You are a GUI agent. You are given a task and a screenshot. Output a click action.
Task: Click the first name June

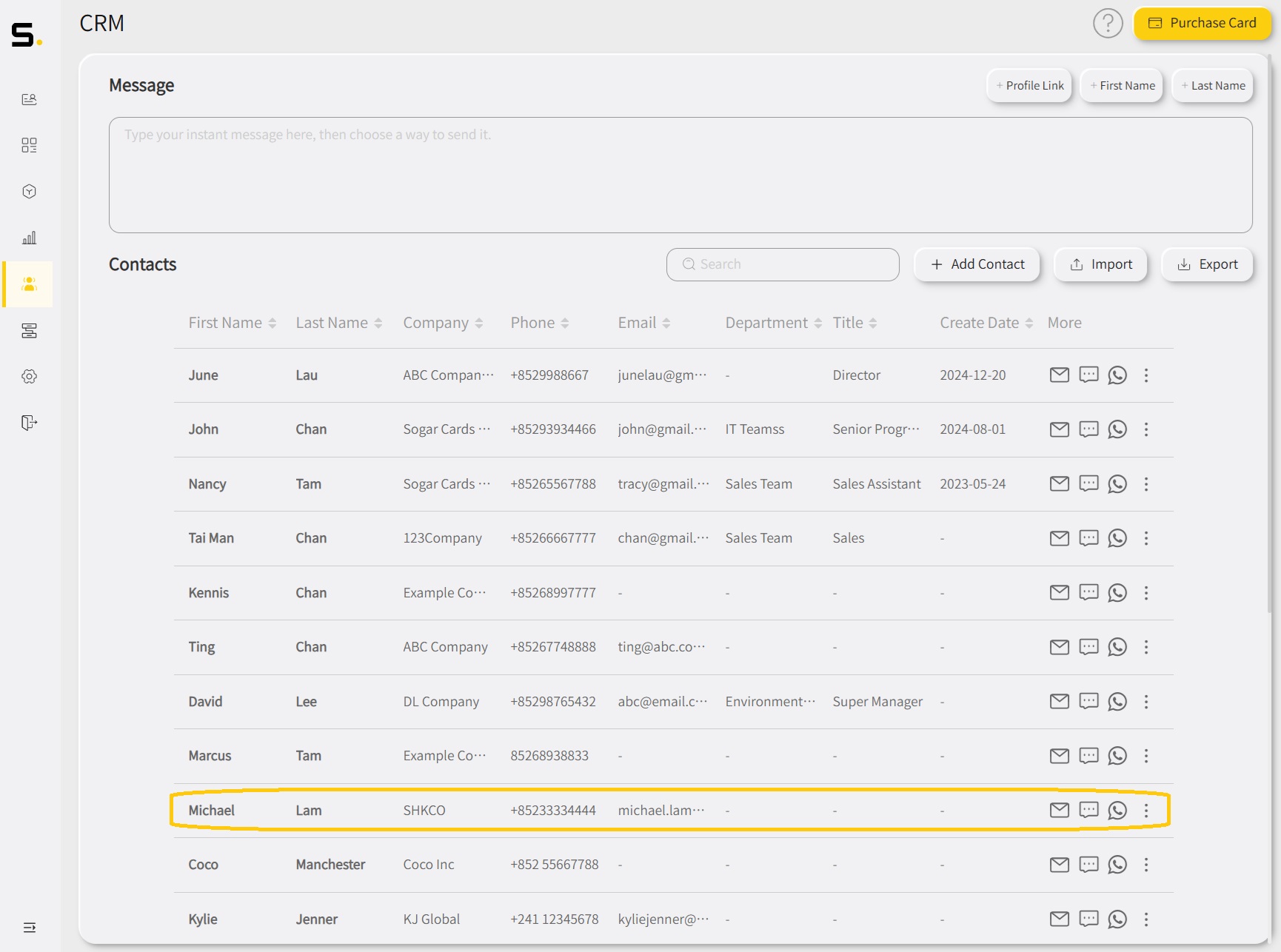pos(203,375)
